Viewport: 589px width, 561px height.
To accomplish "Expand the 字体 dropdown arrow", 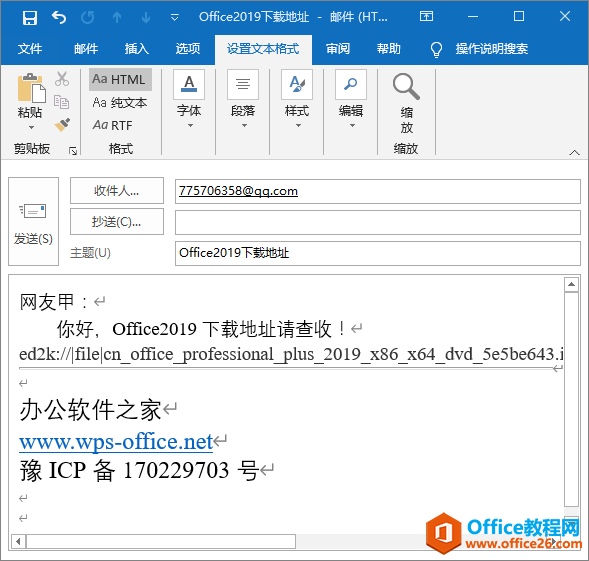I will tap(190, 126).
